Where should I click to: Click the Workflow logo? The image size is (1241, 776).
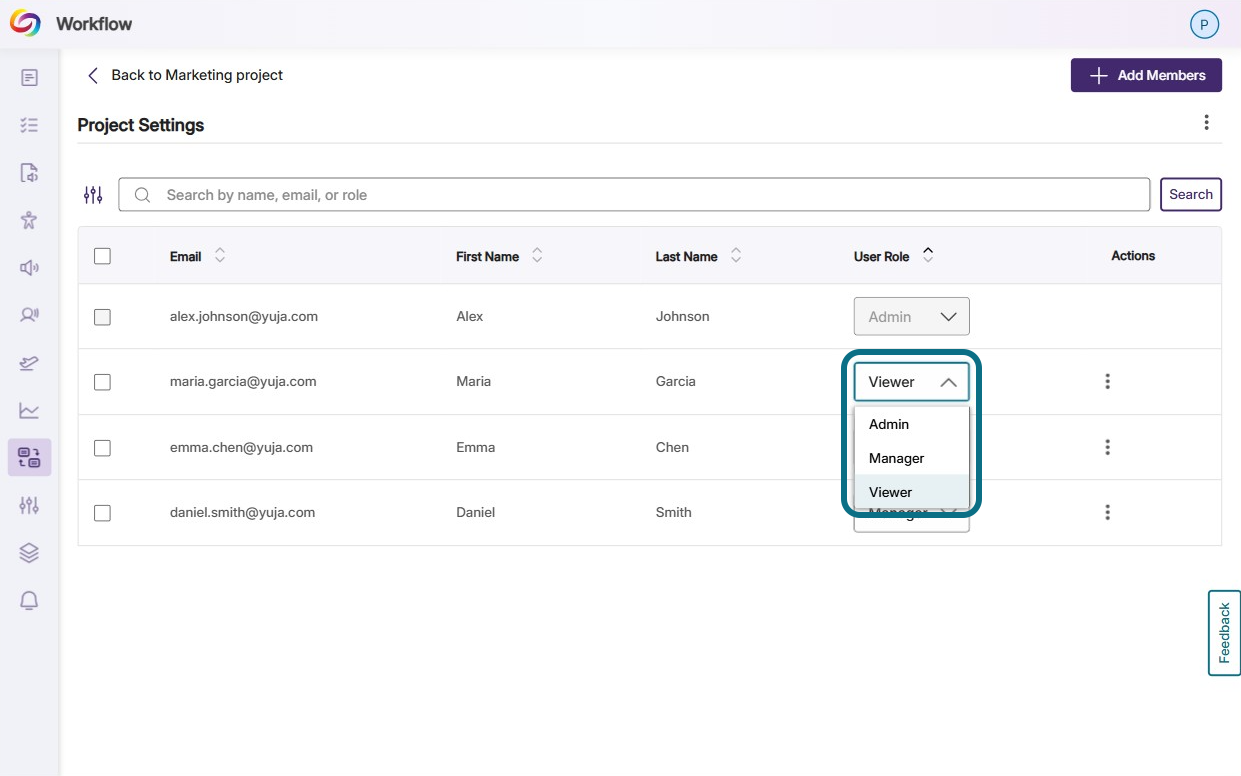(25, 24)
